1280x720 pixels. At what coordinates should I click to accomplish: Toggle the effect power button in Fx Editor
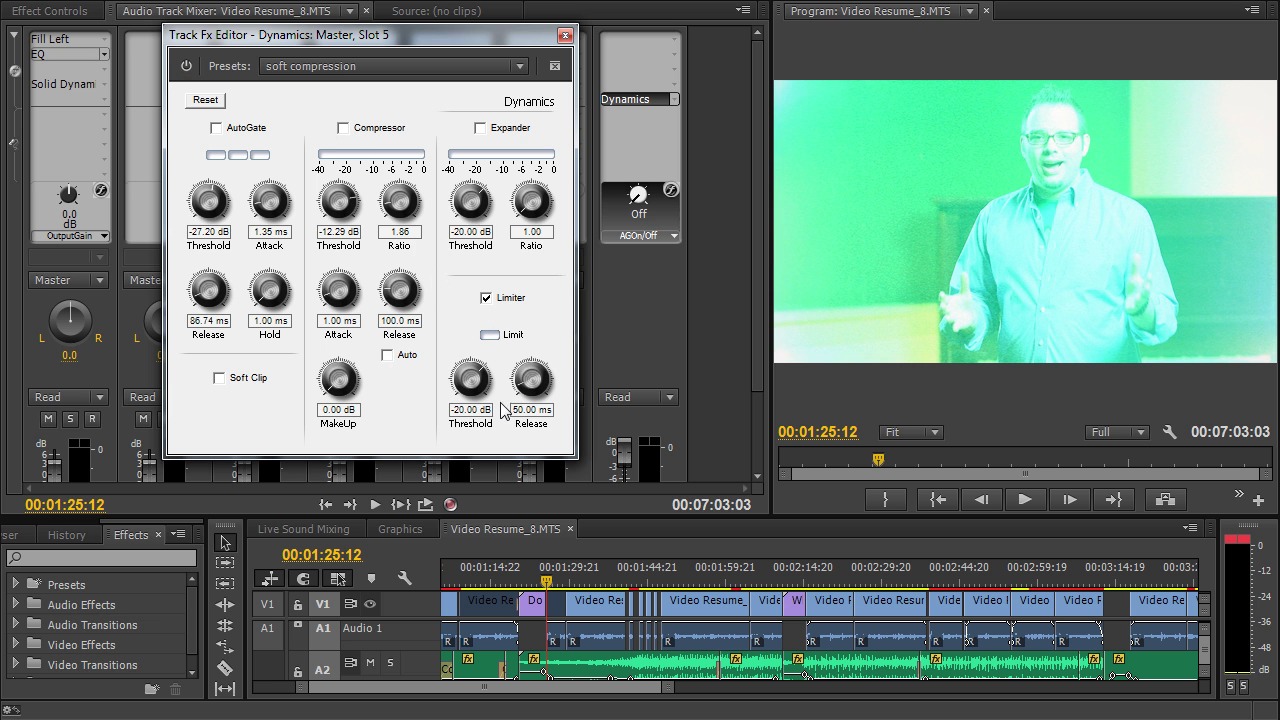click(x=186, y=66)
